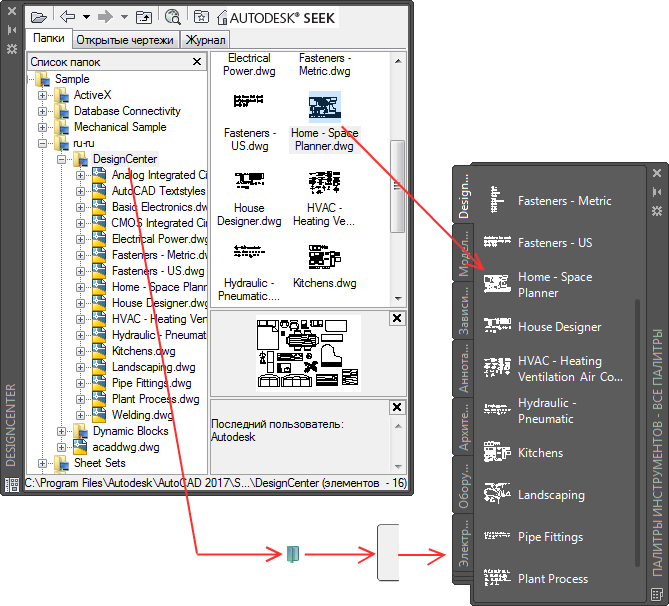Click HVAC - Heating Ventilation palette tool
This screenshot has width=669, height=606.
(553, 368)
